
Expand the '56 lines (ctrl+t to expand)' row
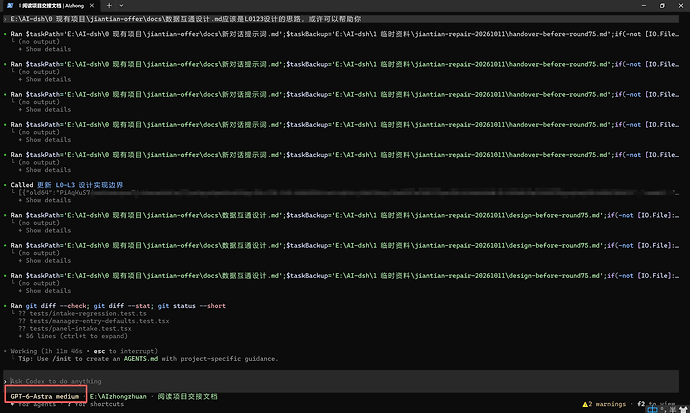coord(73,336)
